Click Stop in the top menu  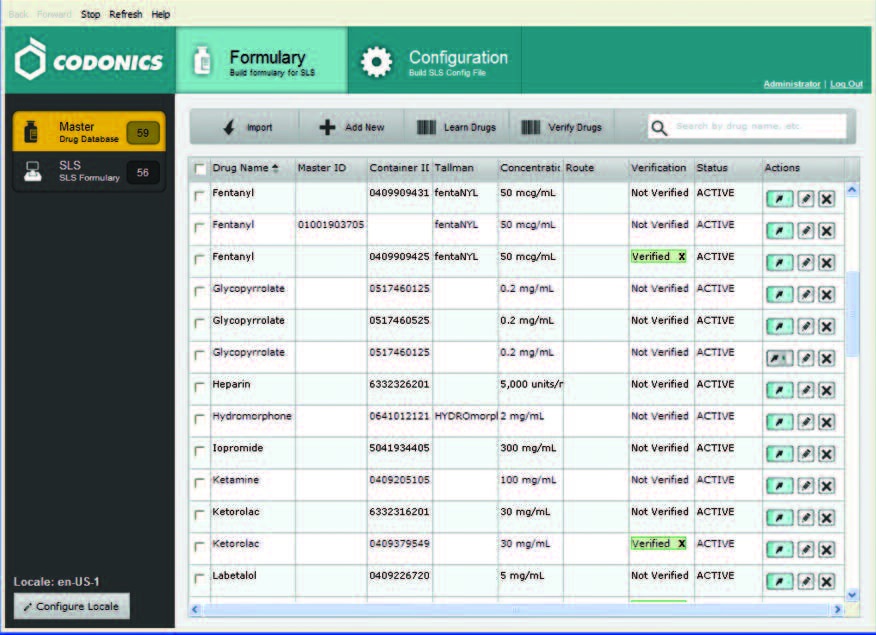(90, 14)
